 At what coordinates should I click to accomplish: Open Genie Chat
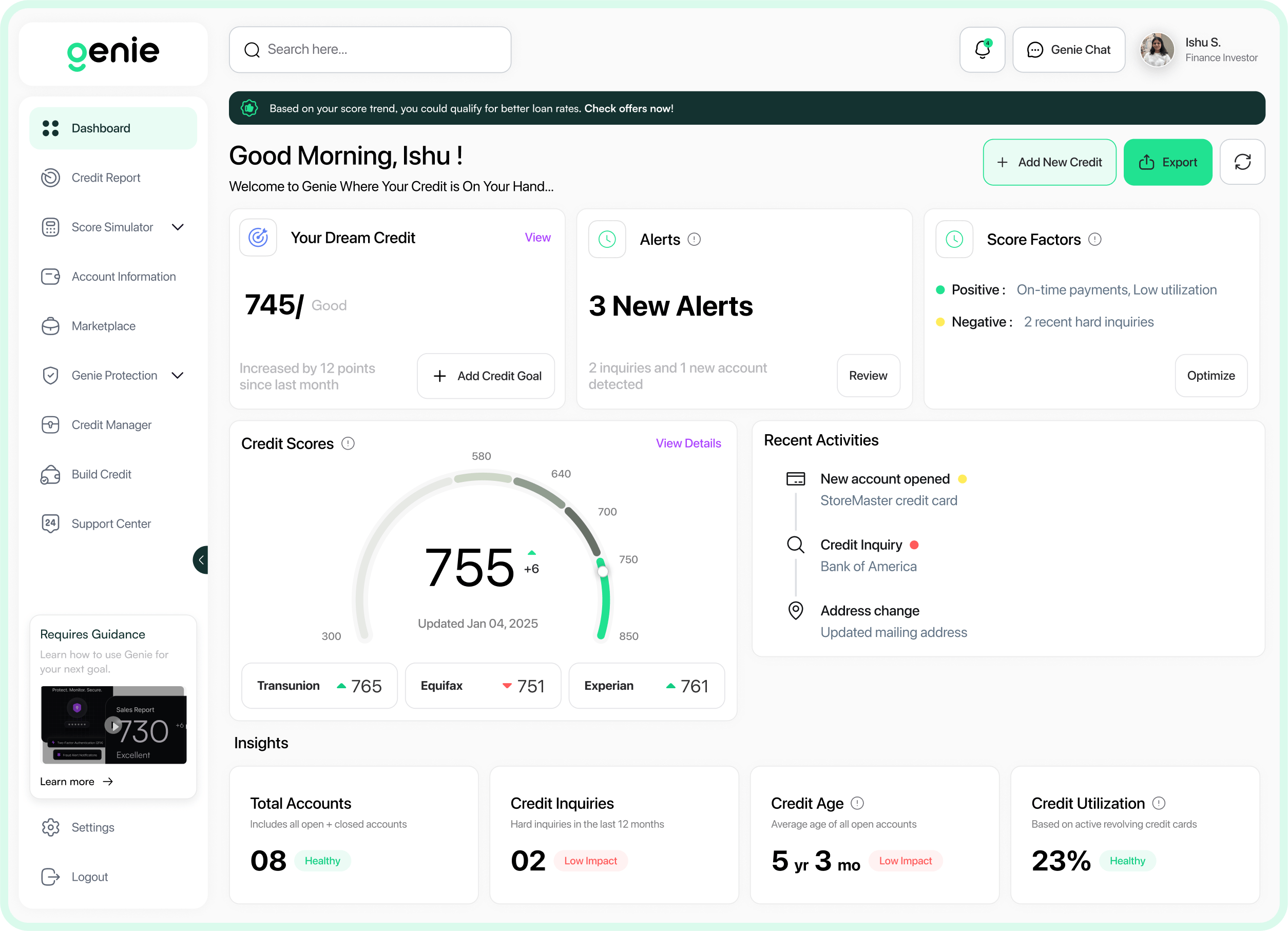[1068, 49]
